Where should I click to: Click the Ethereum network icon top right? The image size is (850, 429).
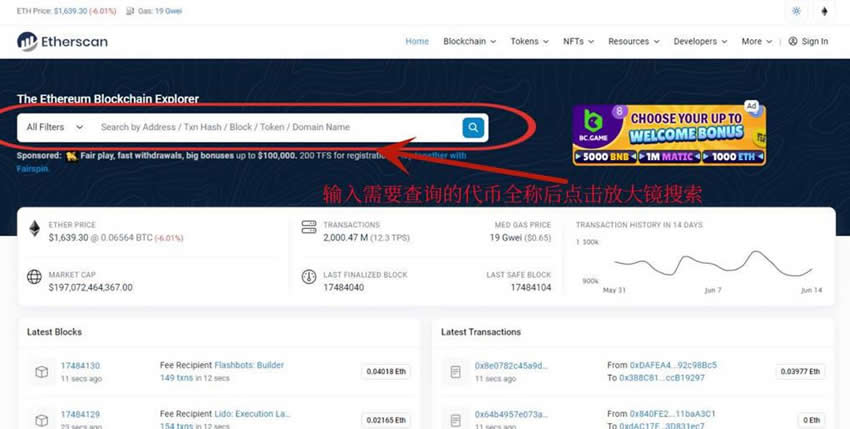click(x=825, y=11)
